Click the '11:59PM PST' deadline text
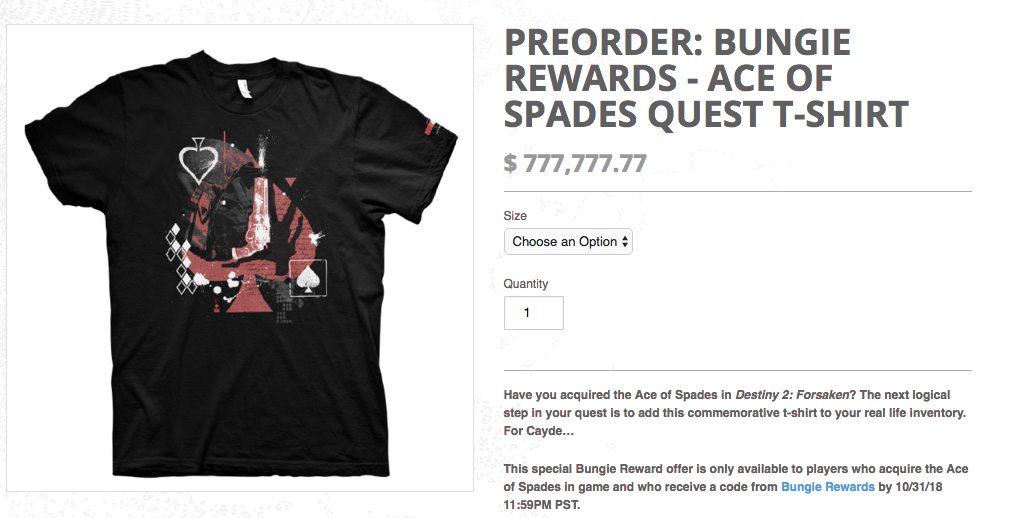Image resolution: width=1018 pixels, height=518 pixels. (542, 505)
